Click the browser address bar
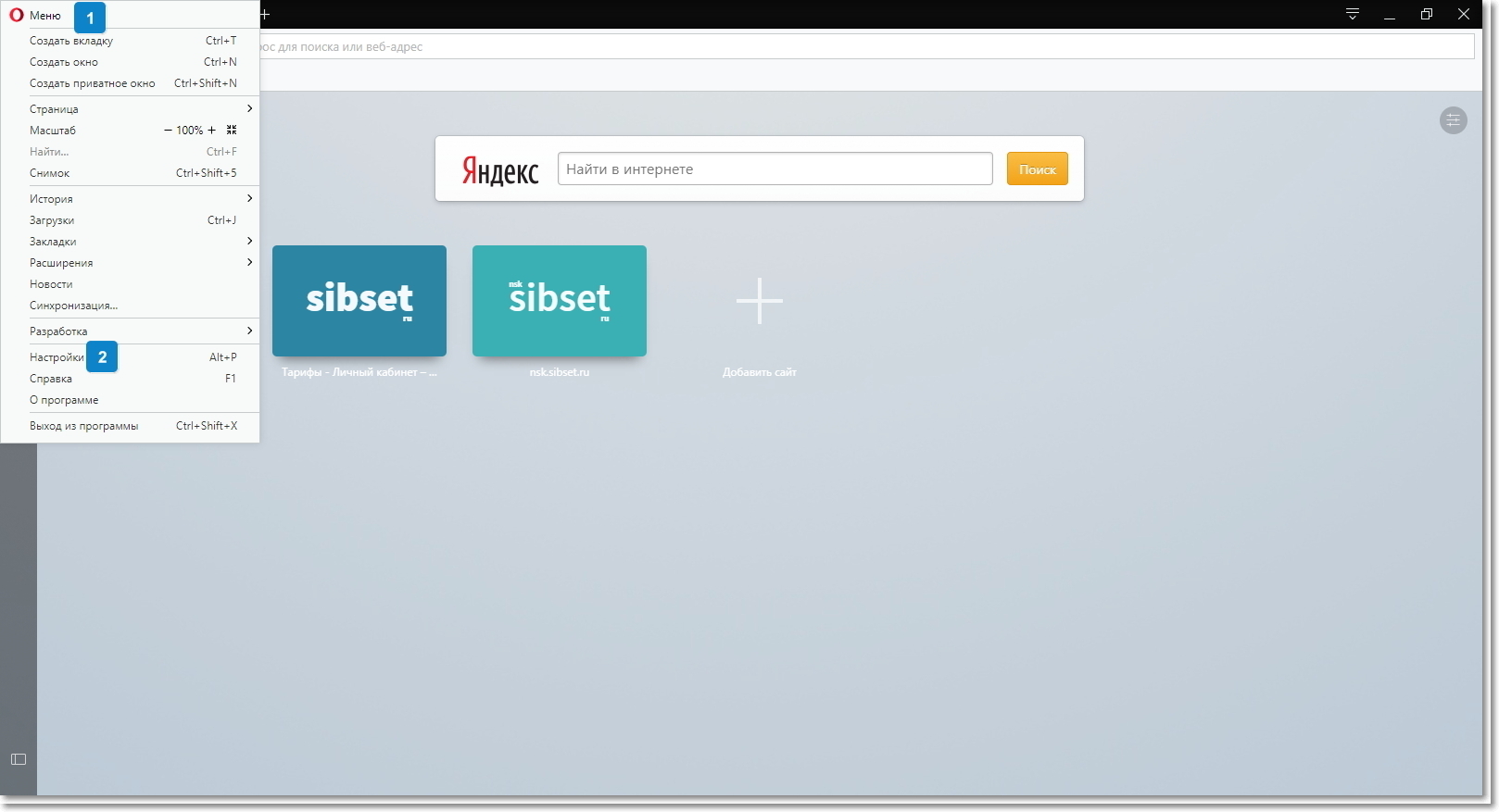This screenshot has width=1499, height=812. [x=865, y=46]
